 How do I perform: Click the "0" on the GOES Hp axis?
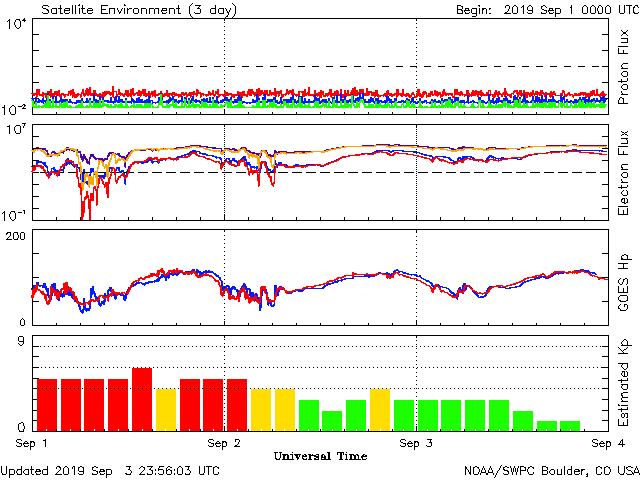[22, 322]
